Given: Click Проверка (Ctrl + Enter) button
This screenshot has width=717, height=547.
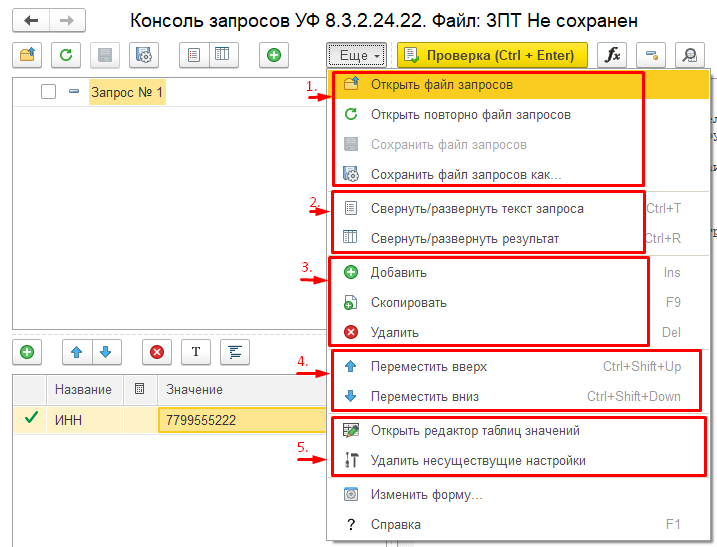Looking at the screenshot, I should coord(492,55).
